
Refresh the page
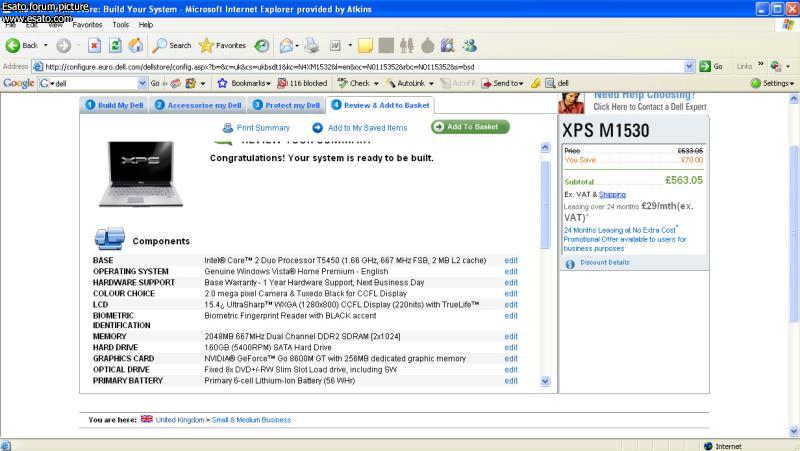(x=115, y=45)
